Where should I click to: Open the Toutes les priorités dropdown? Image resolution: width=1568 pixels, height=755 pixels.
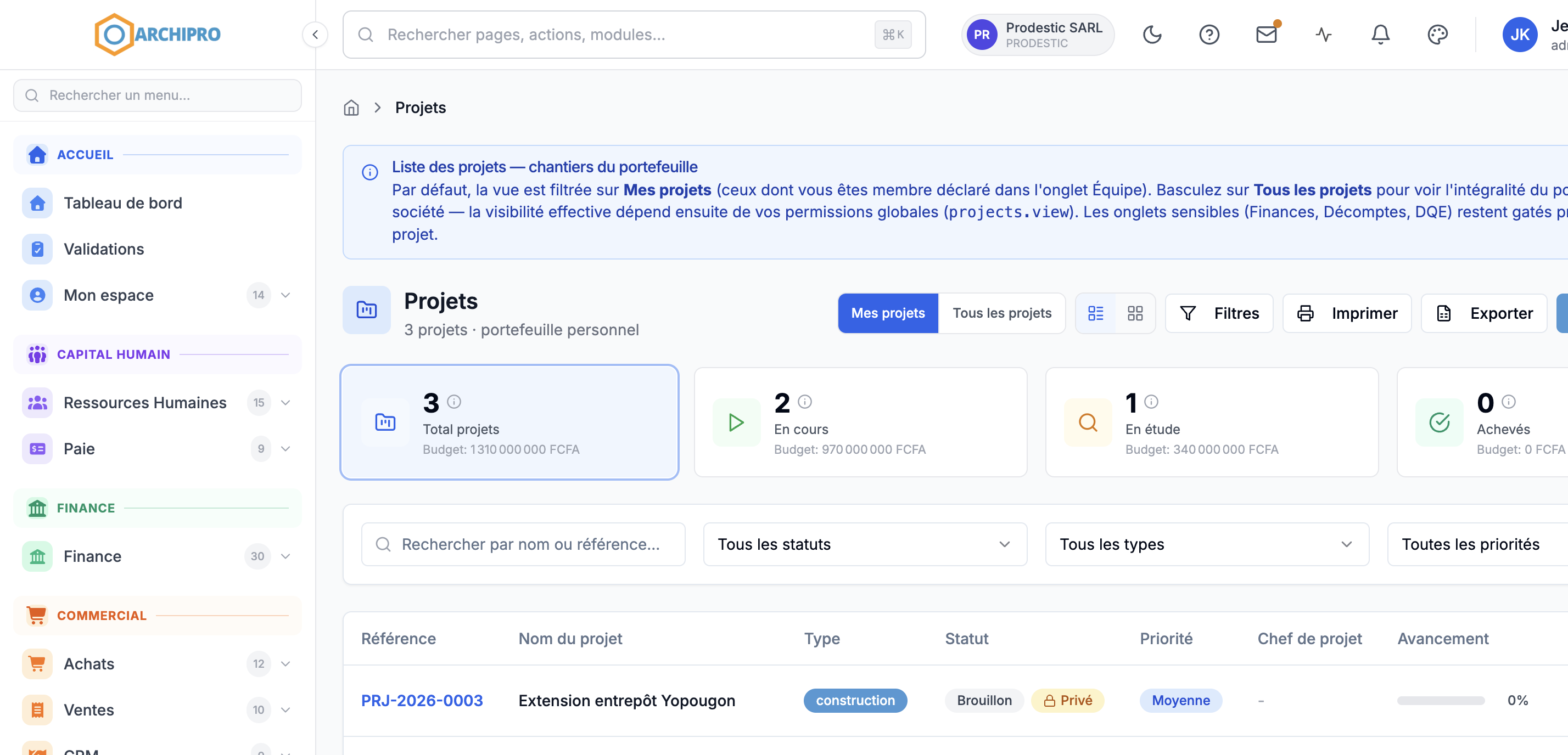(1478, 544)
